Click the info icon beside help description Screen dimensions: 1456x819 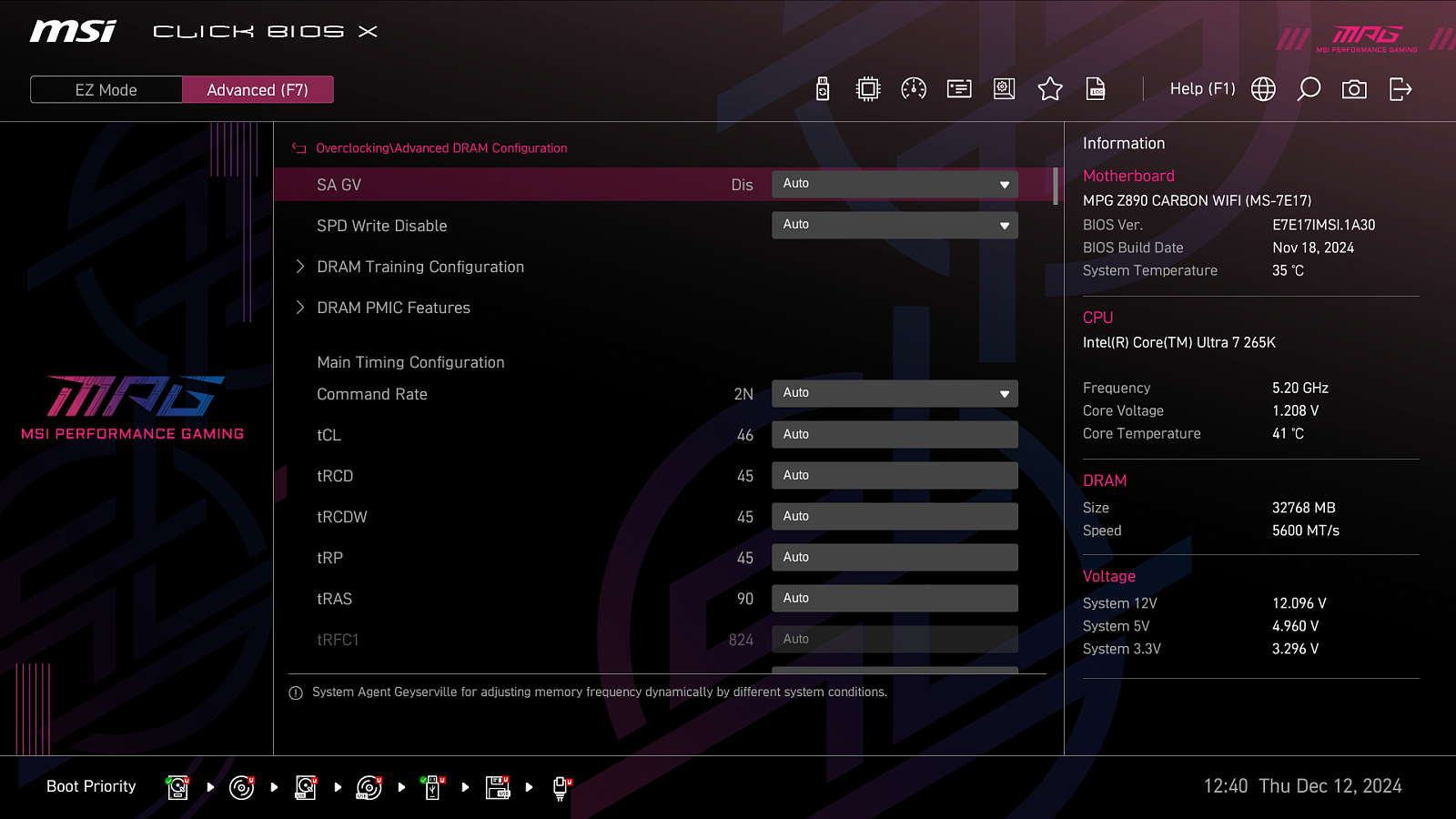click(x=296, y=693)
